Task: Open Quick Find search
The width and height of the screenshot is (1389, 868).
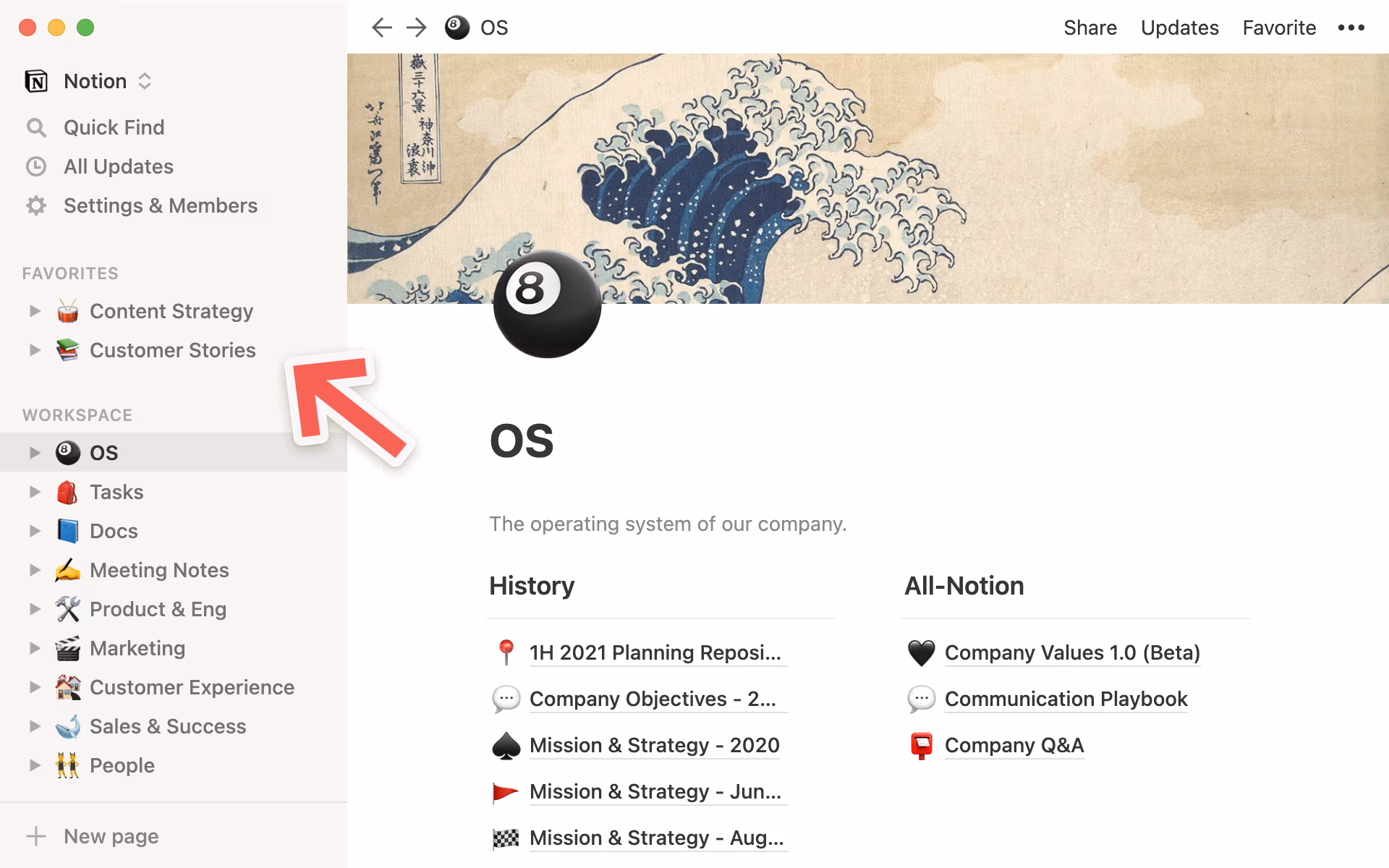Action: click(37, 127)
